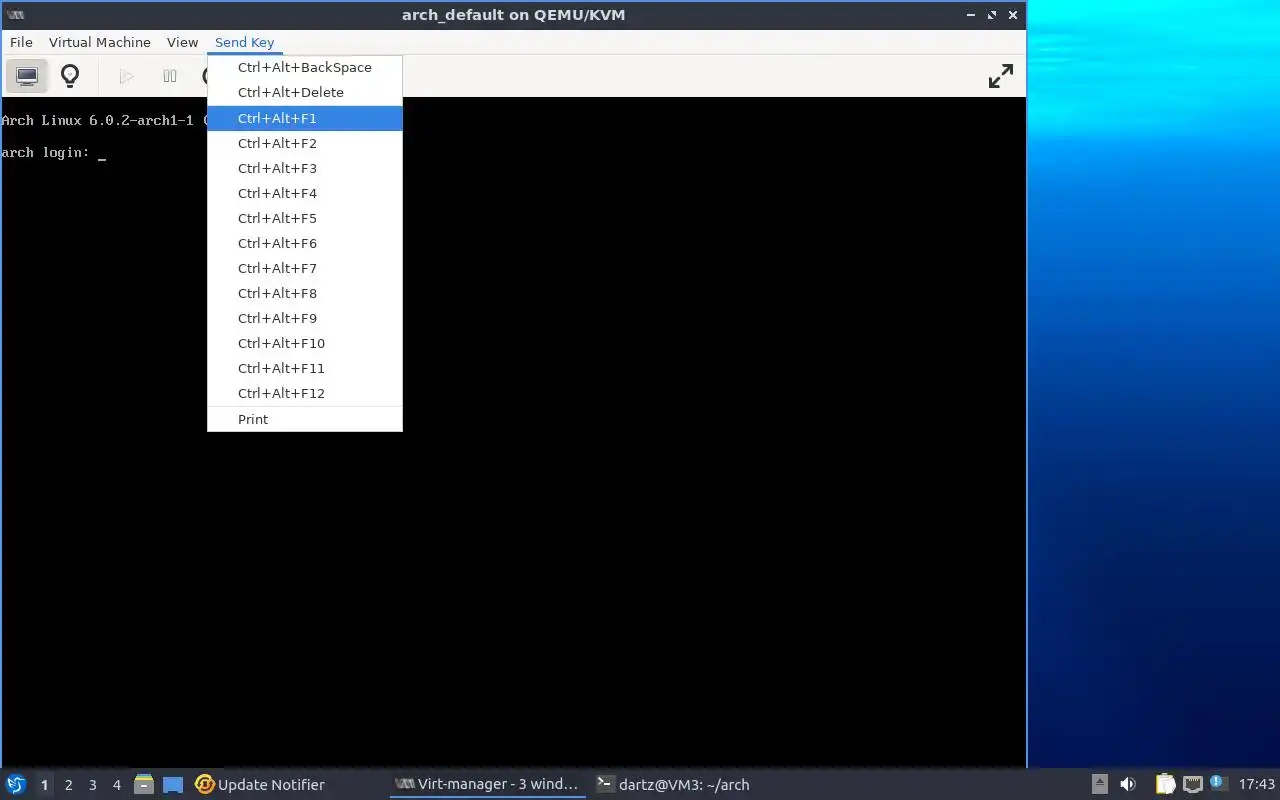Screen dimensions: 1280x800
Task: Switch to workspace 4
Action: (116, 785)
